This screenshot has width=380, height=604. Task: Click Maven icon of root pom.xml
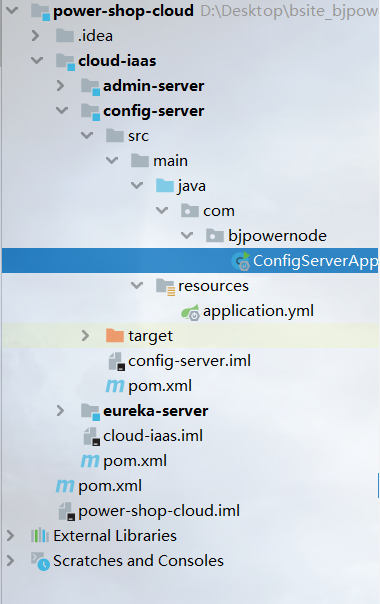65,486
